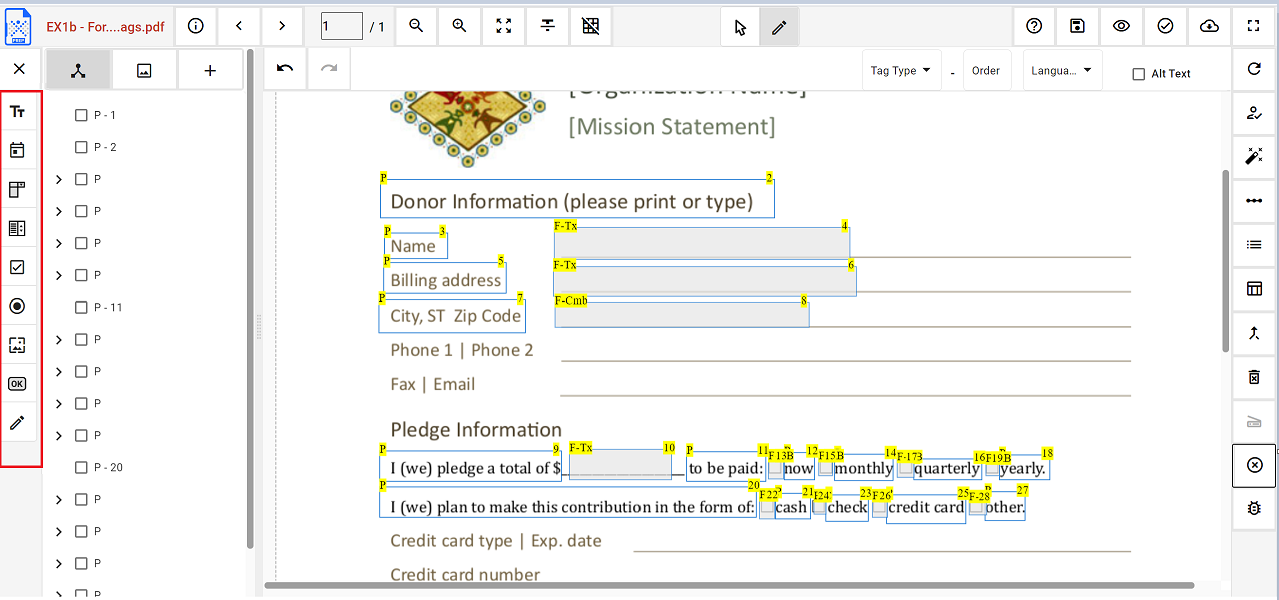Check the P - 1 tag checkbox
Viewport: 1279px width, 600px height.
click(82, 115)
